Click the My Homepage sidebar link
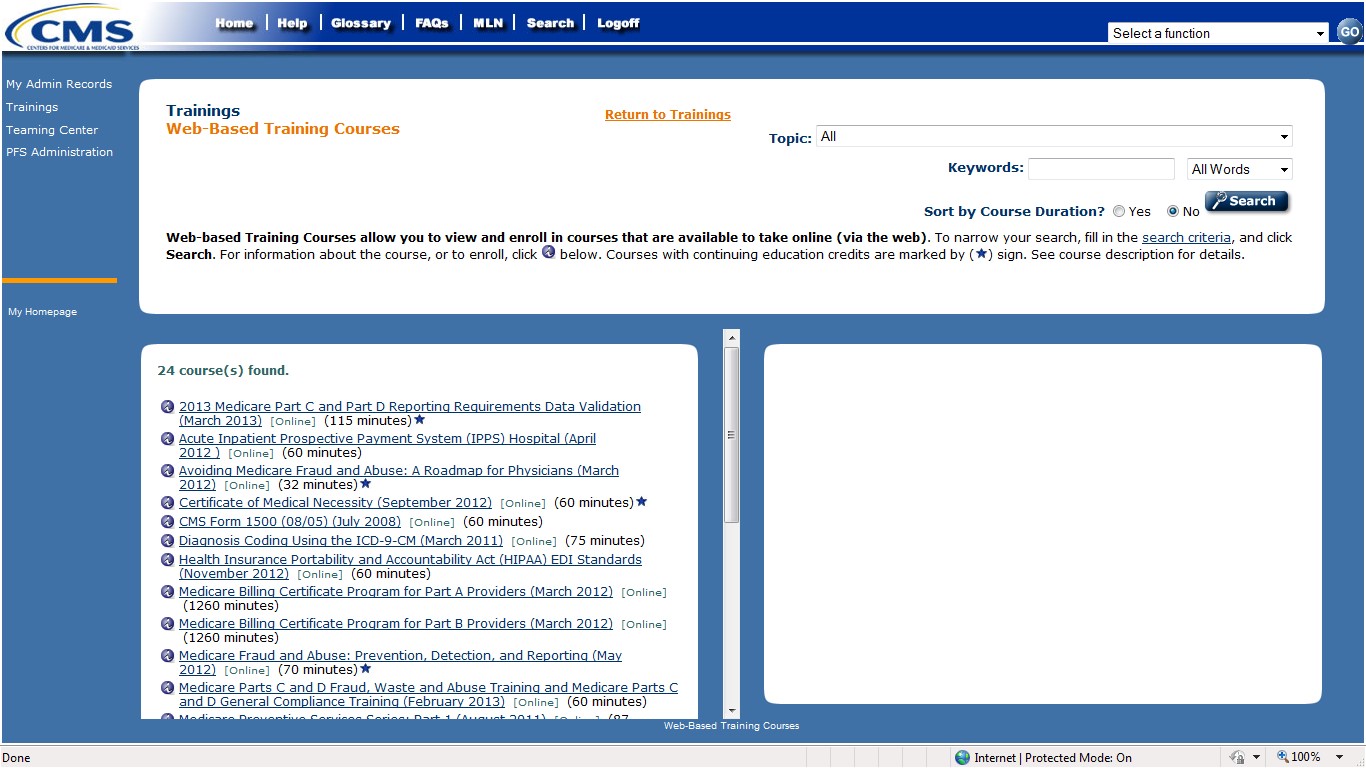The width and height of the screenshot is (1366, 768). tap(43, 312)
